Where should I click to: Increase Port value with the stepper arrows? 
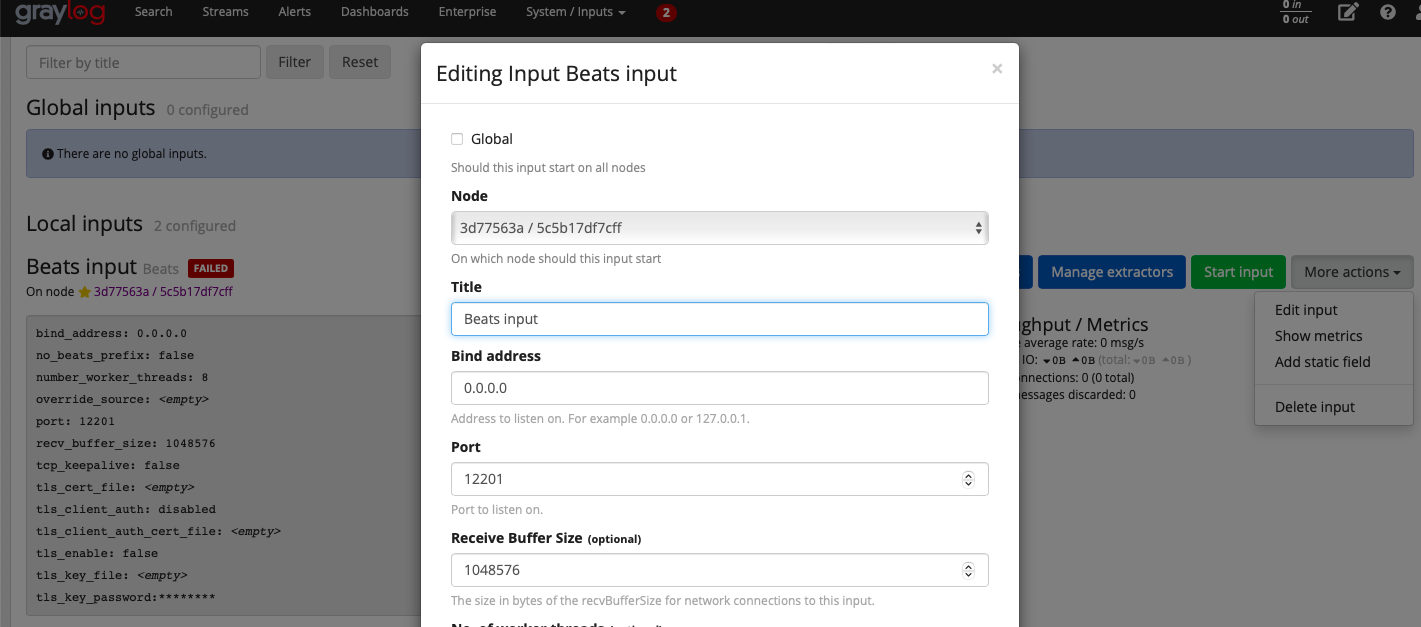[x=968, y=479]
